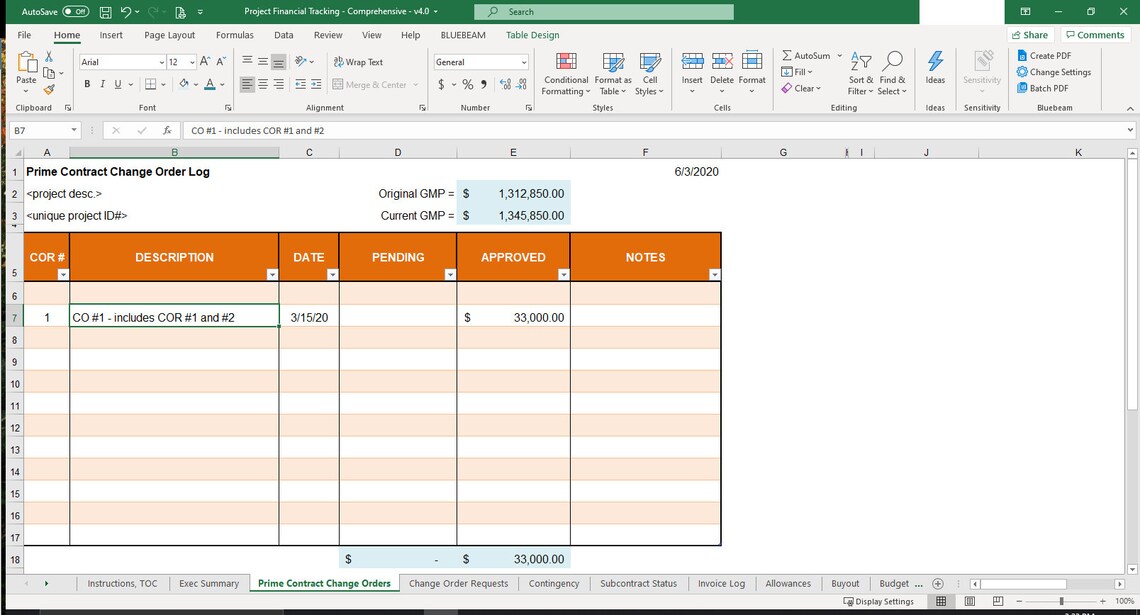Screen dimensions: 1140x615
Task: Click the Share button
Action: [x=1030, y=34]
